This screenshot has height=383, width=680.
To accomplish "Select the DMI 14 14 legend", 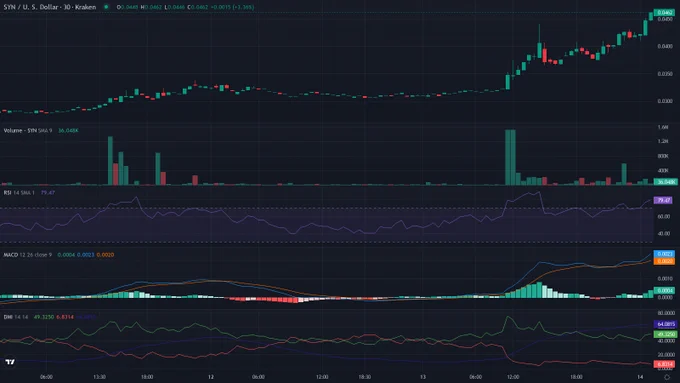I will point(16,317).
